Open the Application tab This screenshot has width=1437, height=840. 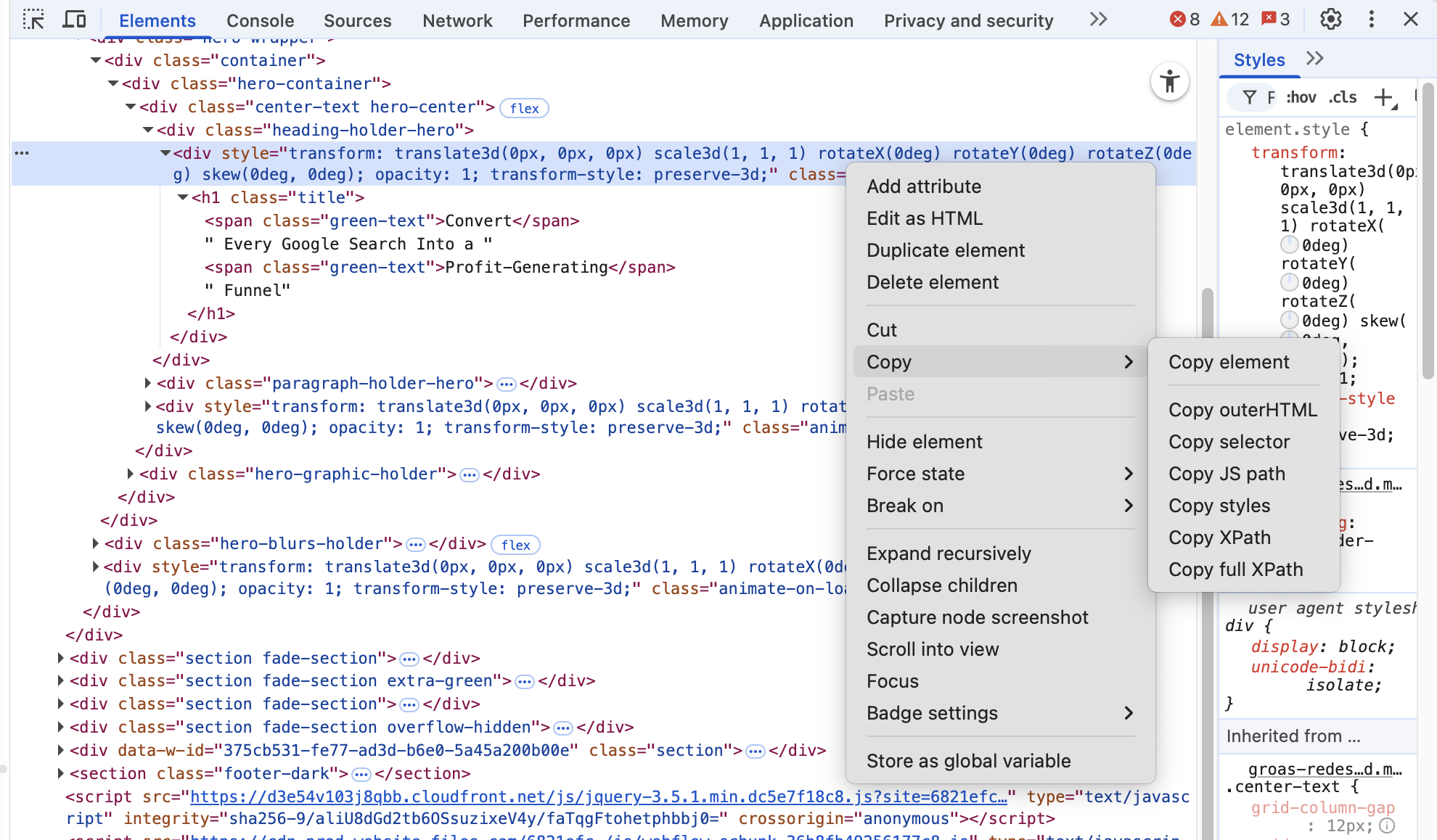click(x=806, y=20)
